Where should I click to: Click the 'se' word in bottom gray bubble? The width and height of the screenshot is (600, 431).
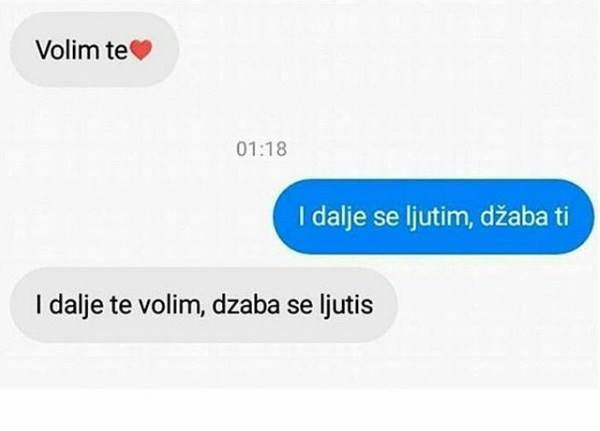298,307
